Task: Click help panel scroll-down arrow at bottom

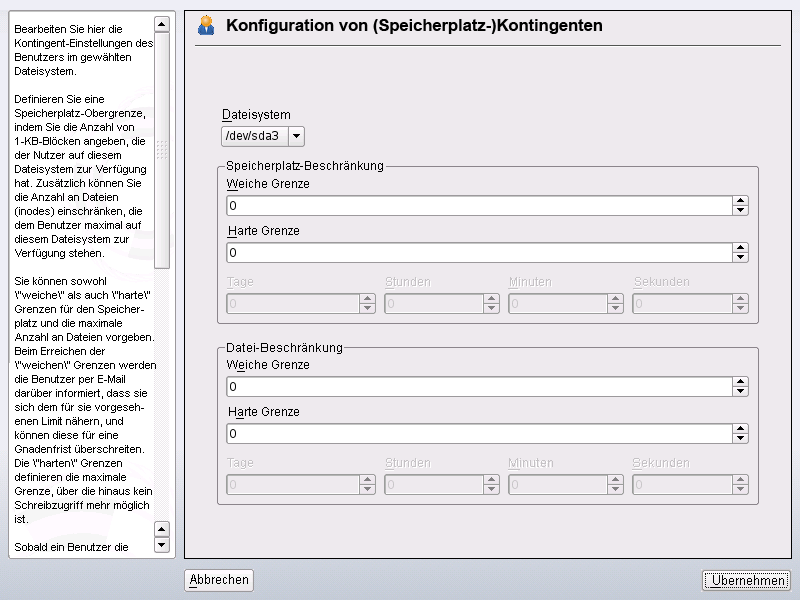Action: click(162, 544)
